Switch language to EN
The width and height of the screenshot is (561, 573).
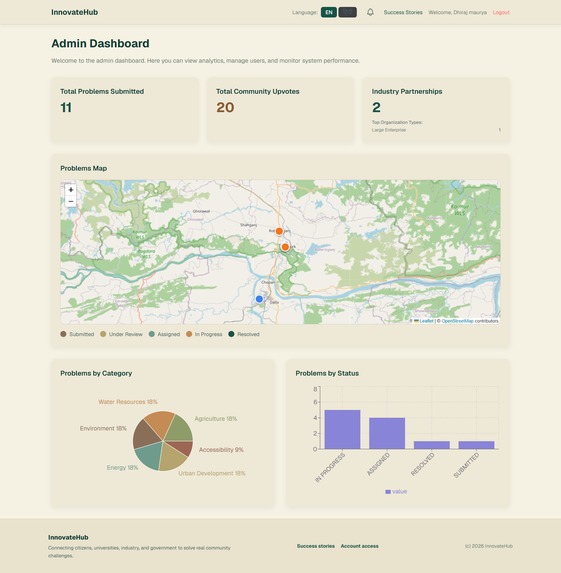329,12
